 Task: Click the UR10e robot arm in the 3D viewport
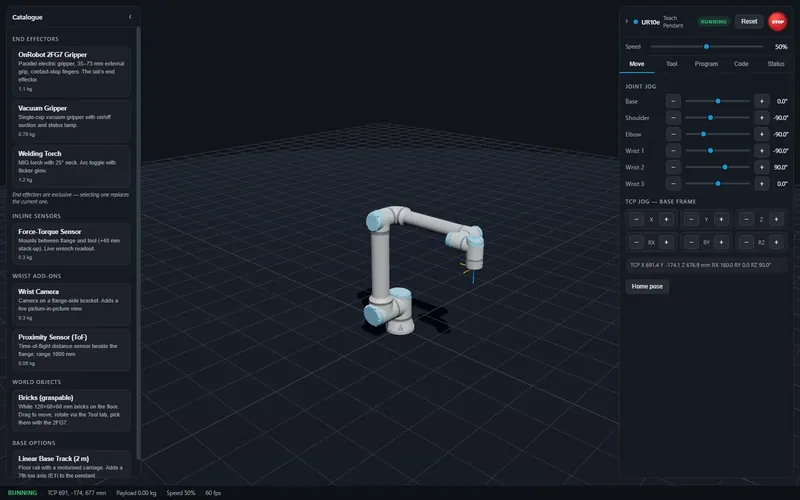[x=381, y=265]
